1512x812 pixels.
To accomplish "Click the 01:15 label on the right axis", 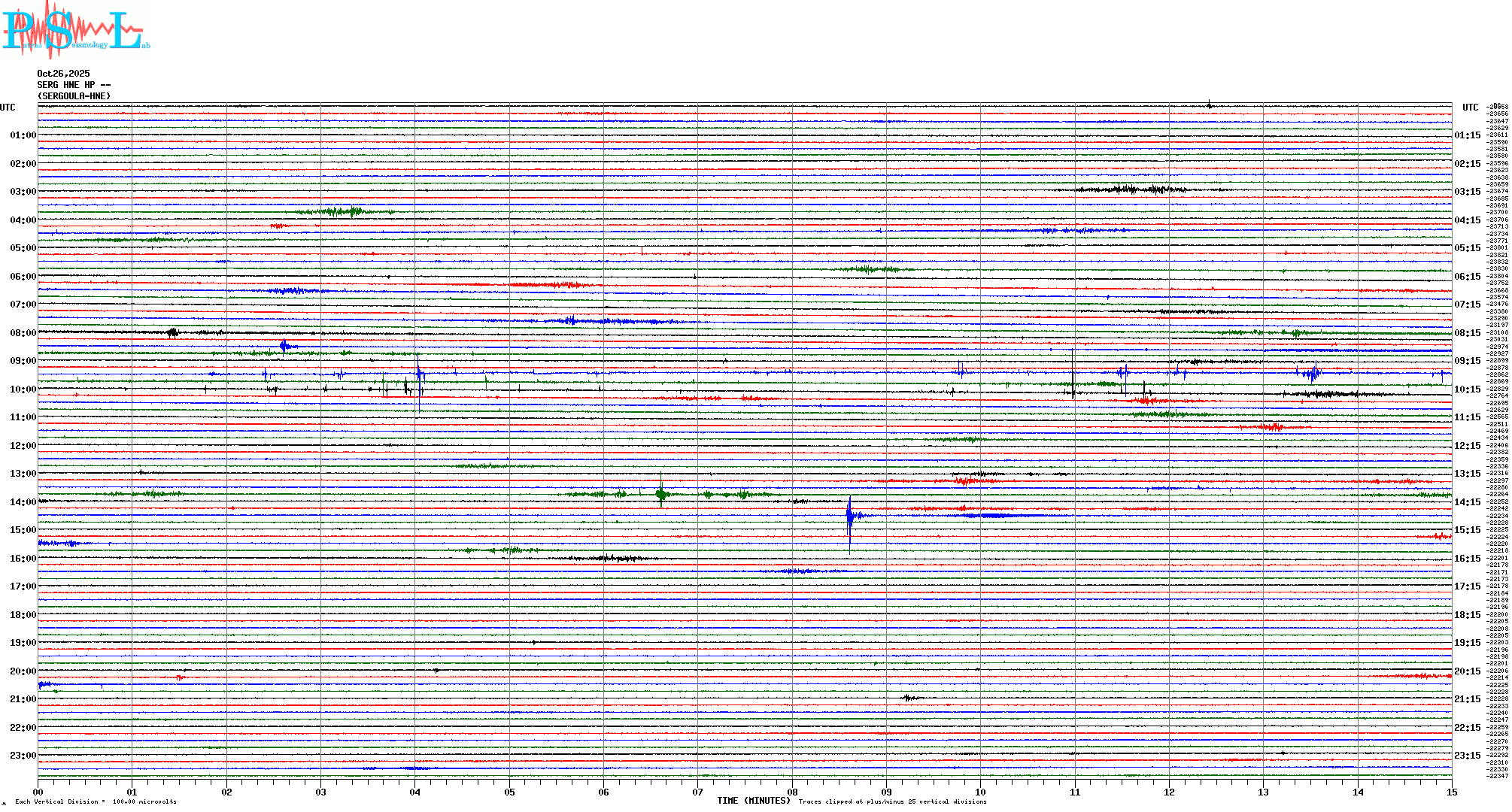I will 1467,135.
